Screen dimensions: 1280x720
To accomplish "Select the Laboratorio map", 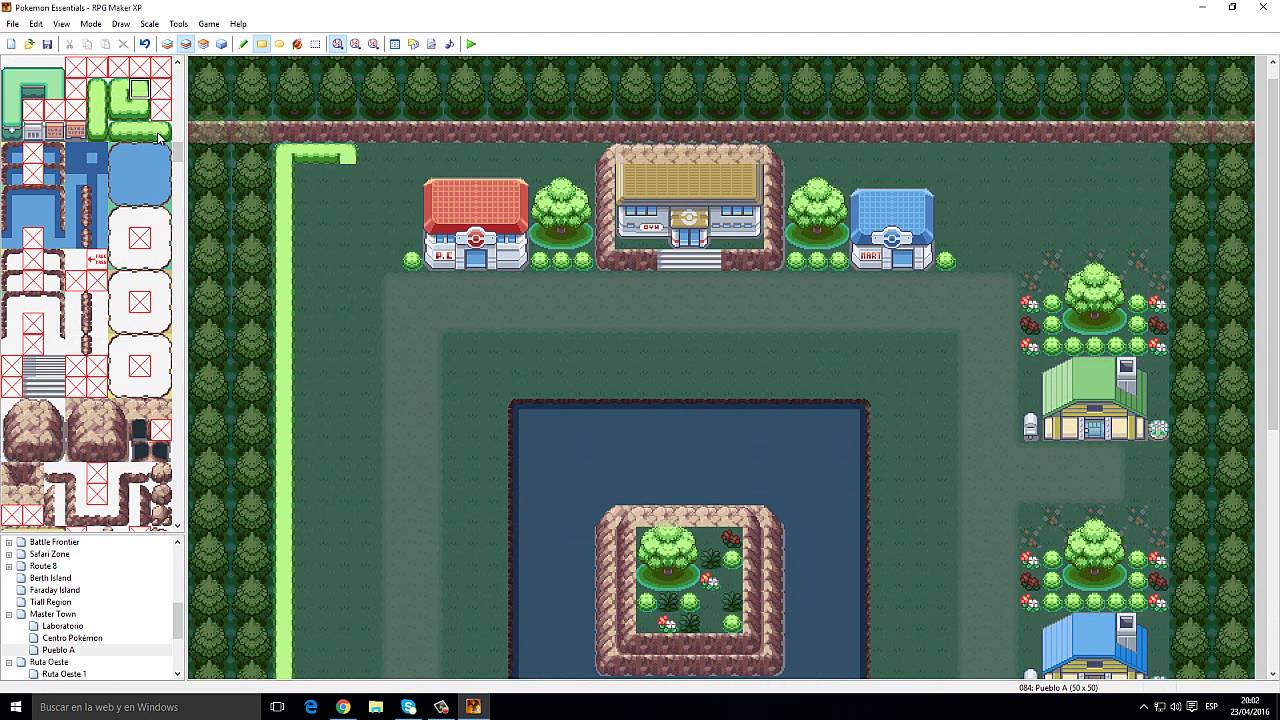I will (x=63, y=626).
